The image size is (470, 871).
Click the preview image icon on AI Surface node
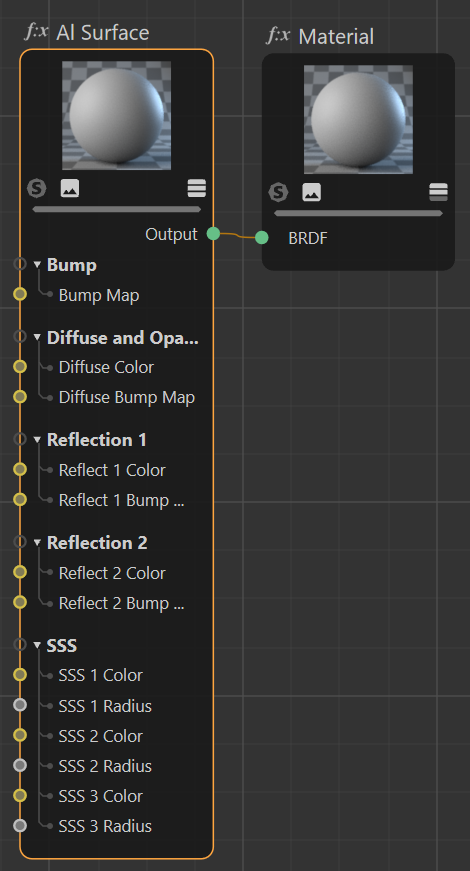click(x=69, y=188)
